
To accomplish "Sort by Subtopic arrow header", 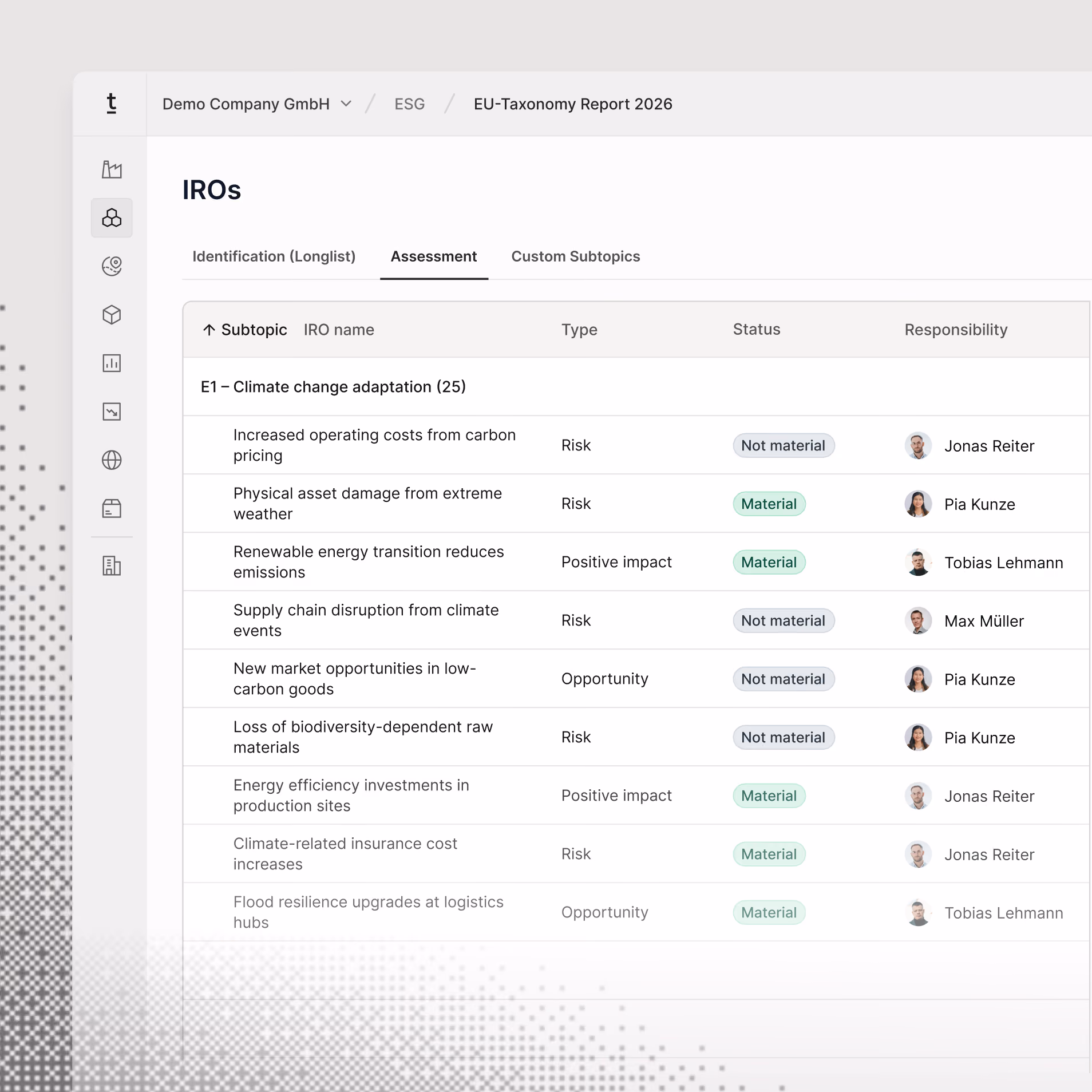I will click(244, 330).
